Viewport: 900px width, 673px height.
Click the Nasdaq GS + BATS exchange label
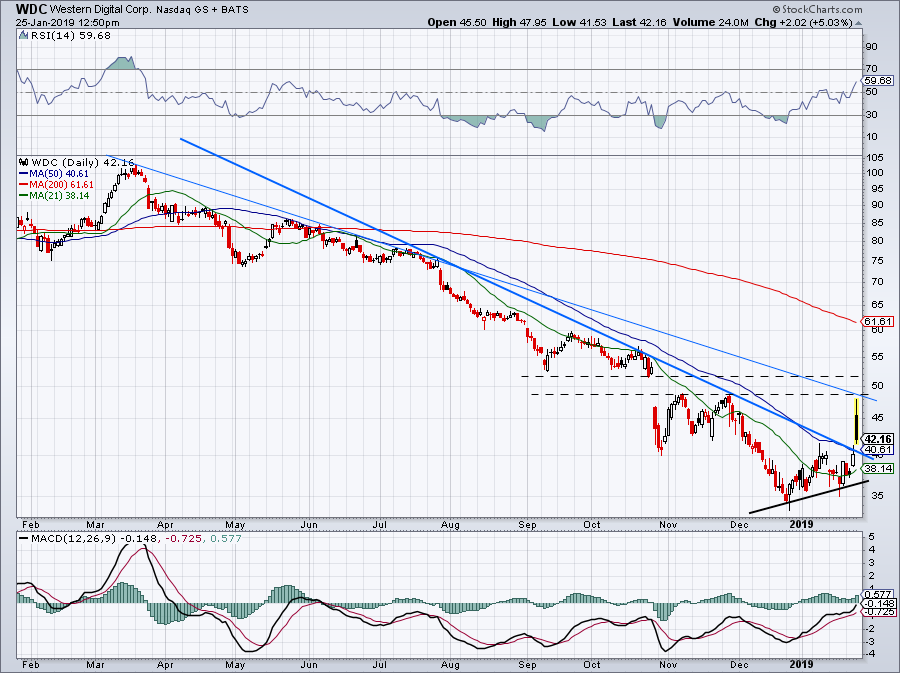201,10
